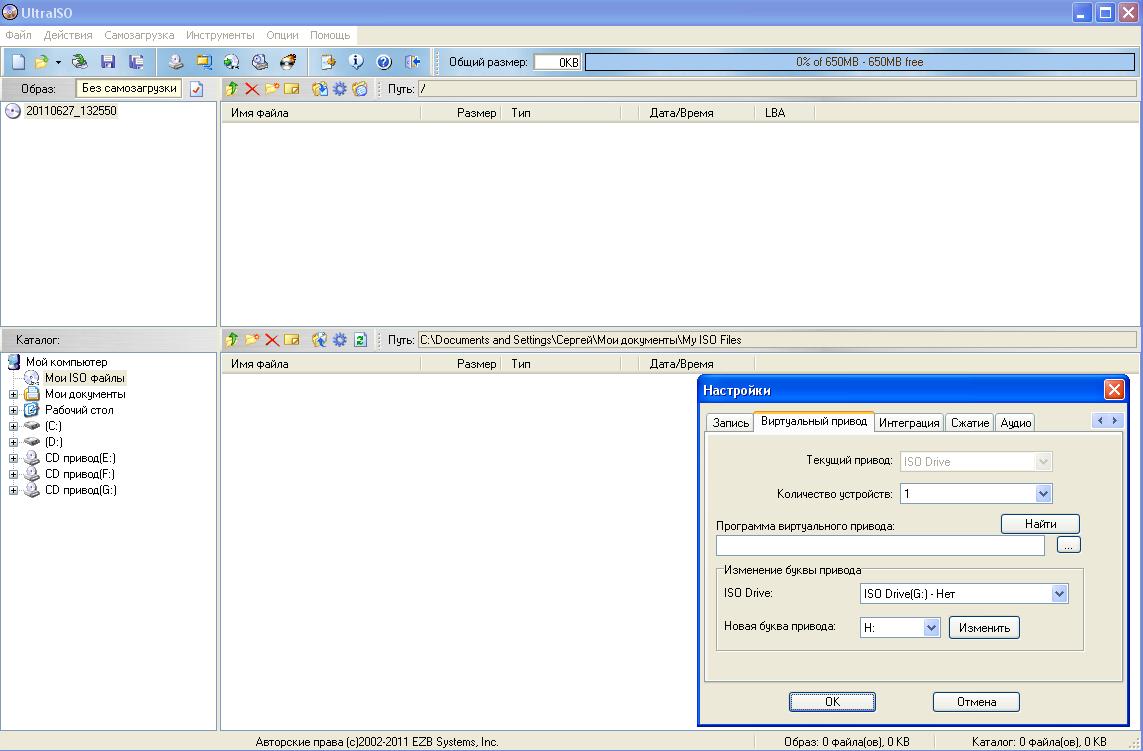Click the red X delete in catalog toolbar

(272, 340)
